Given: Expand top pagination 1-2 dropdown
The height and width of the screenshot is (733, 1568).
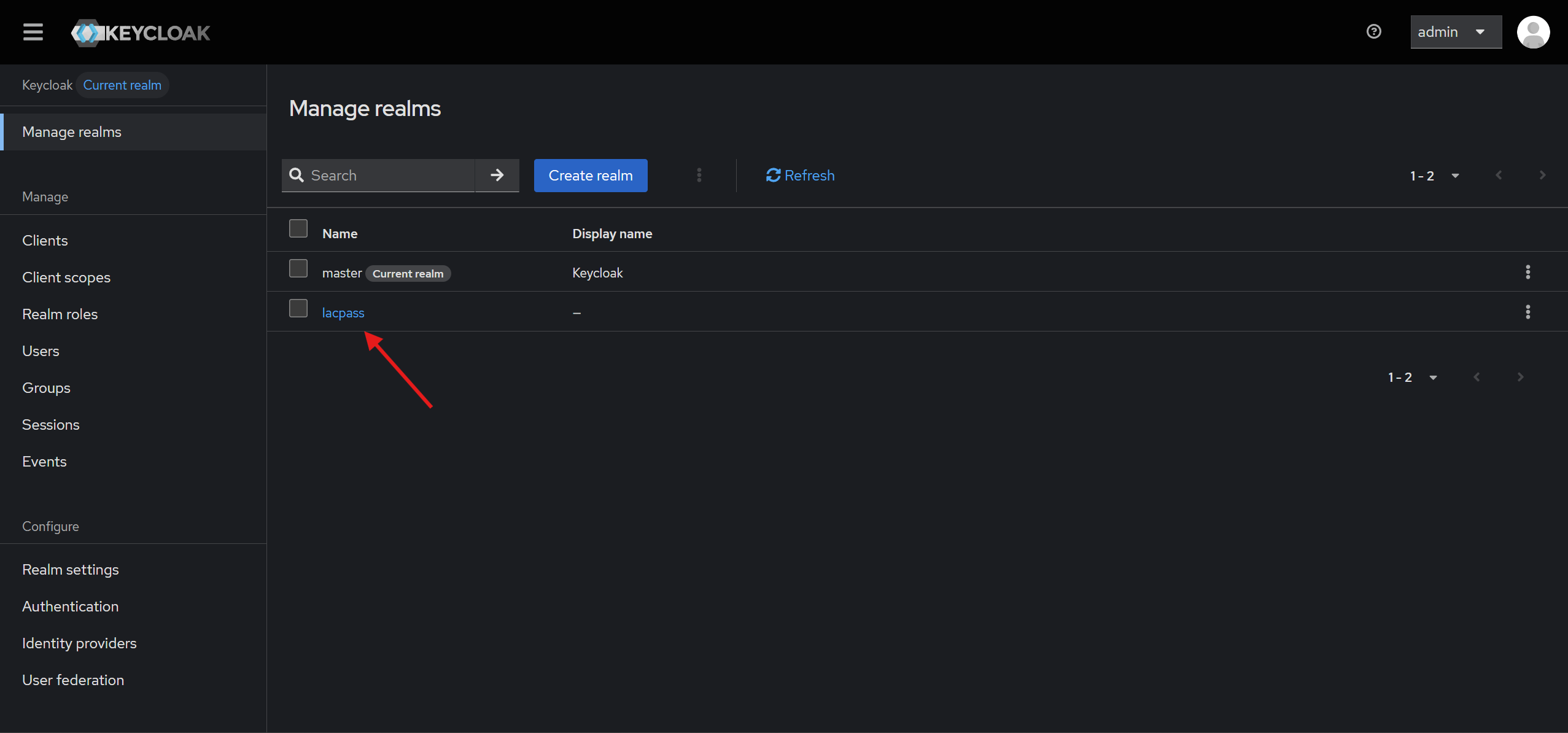Looking at the screenshot, I should [1435, 176].
